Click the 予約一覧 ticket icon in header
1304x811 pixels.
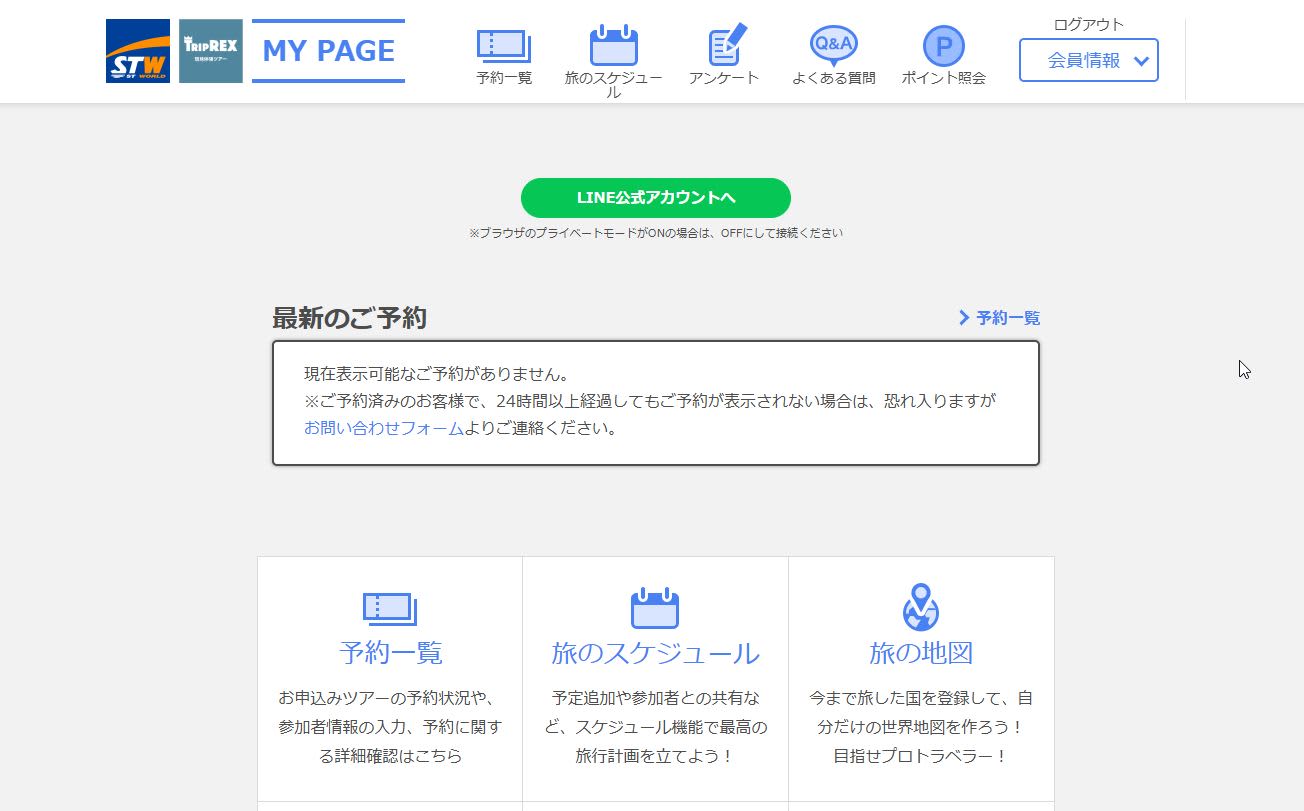pyautogui.click(x=504, y=46)
